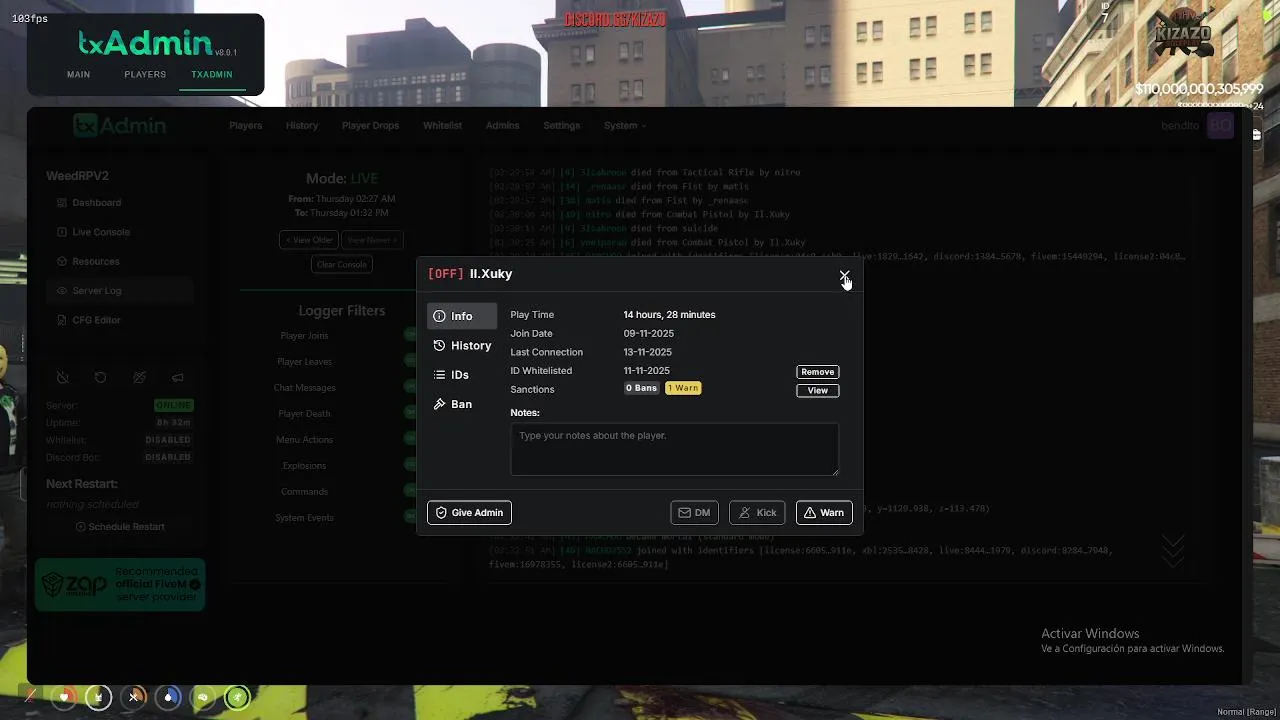View the player's sanctions
Viewport: 1280px width, 720px height.
tap(817, 390)
